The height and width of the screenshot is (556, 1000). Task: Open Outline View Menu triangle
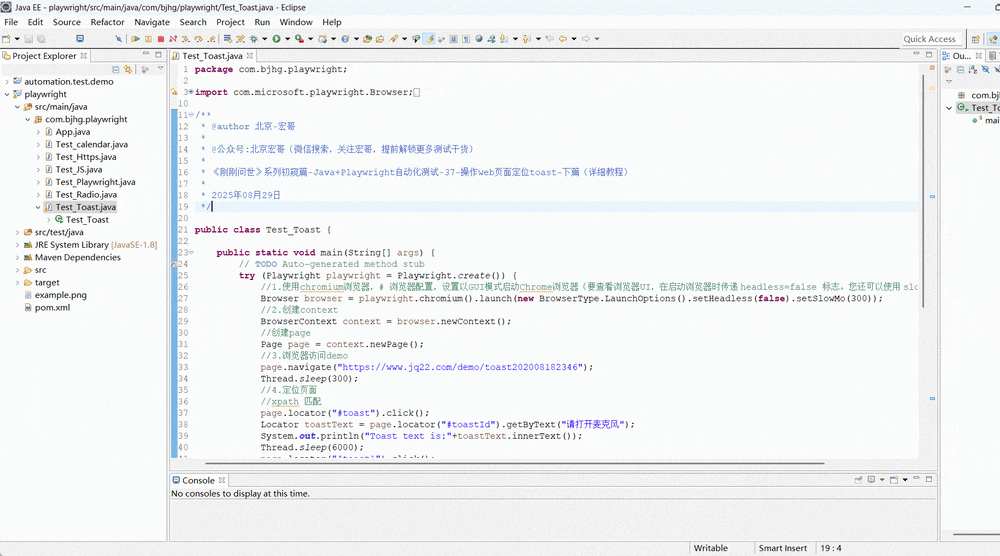pos(948,82)
